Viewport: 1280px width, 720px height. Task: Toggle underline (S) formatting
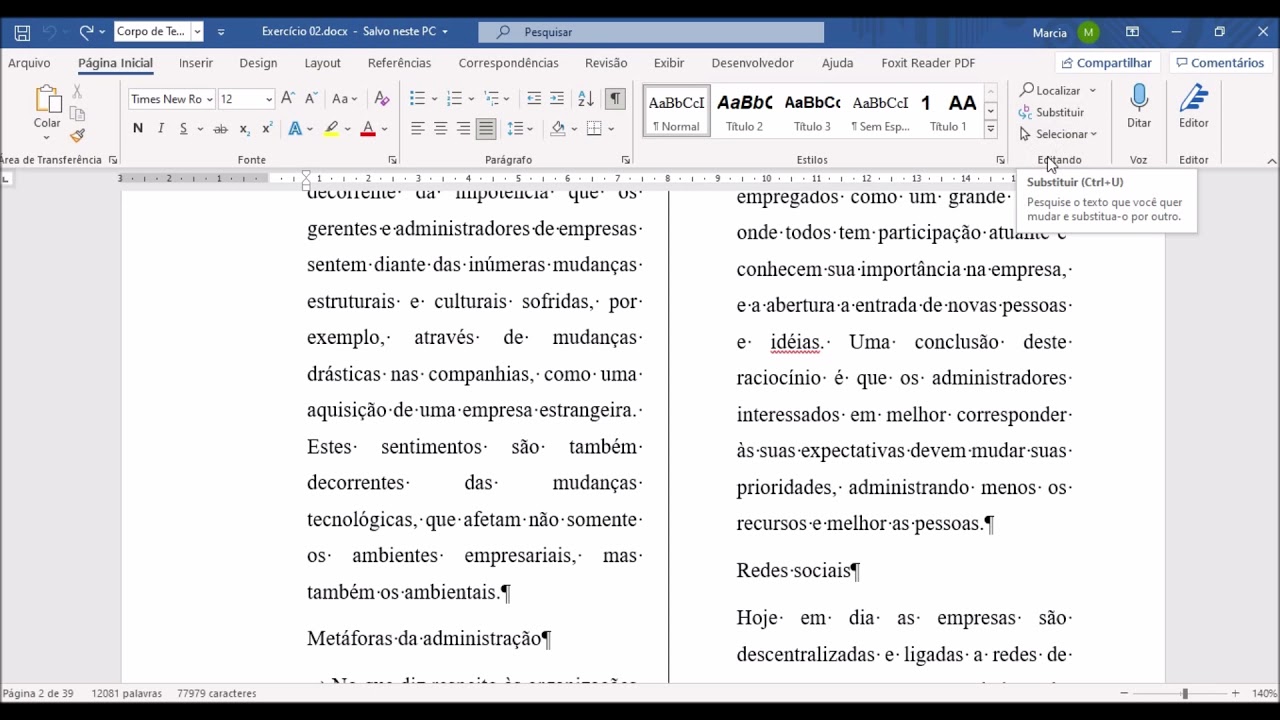coord(183,129)
